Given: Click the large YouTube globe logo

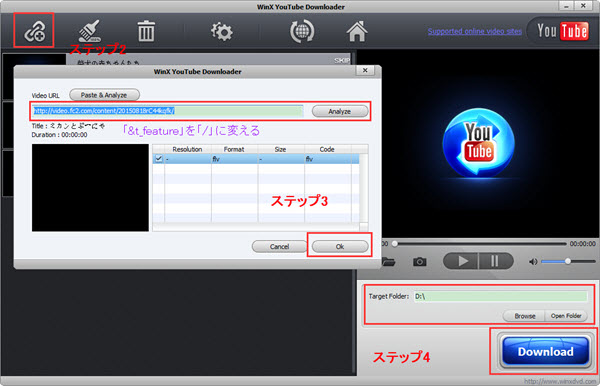Looking at the screenshot, I should click(x=478, y=143).
